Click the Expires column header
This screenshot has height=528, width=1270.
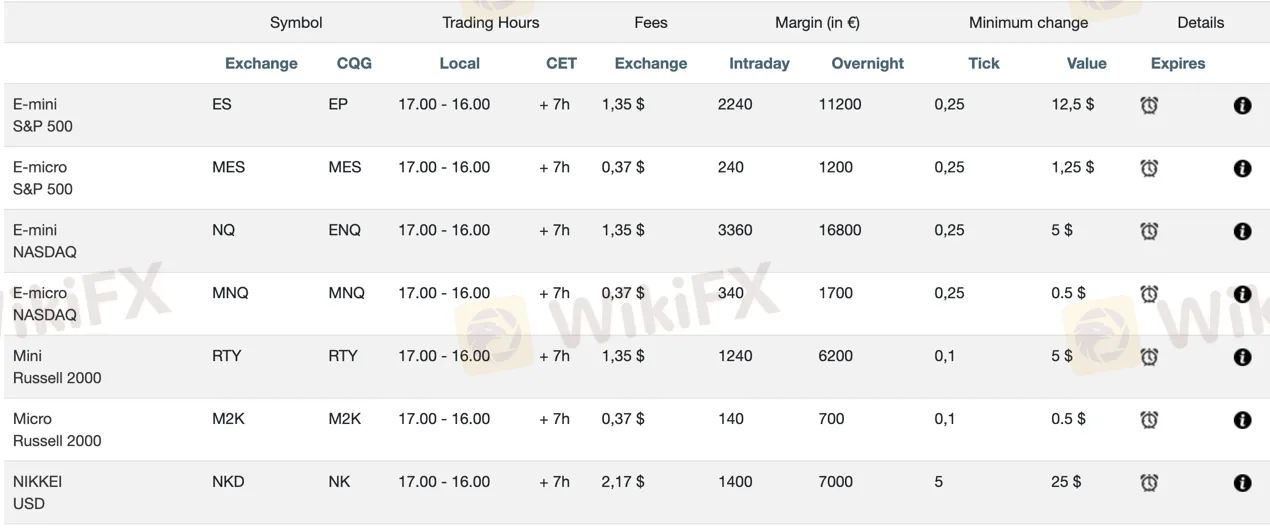point(1178,63)
